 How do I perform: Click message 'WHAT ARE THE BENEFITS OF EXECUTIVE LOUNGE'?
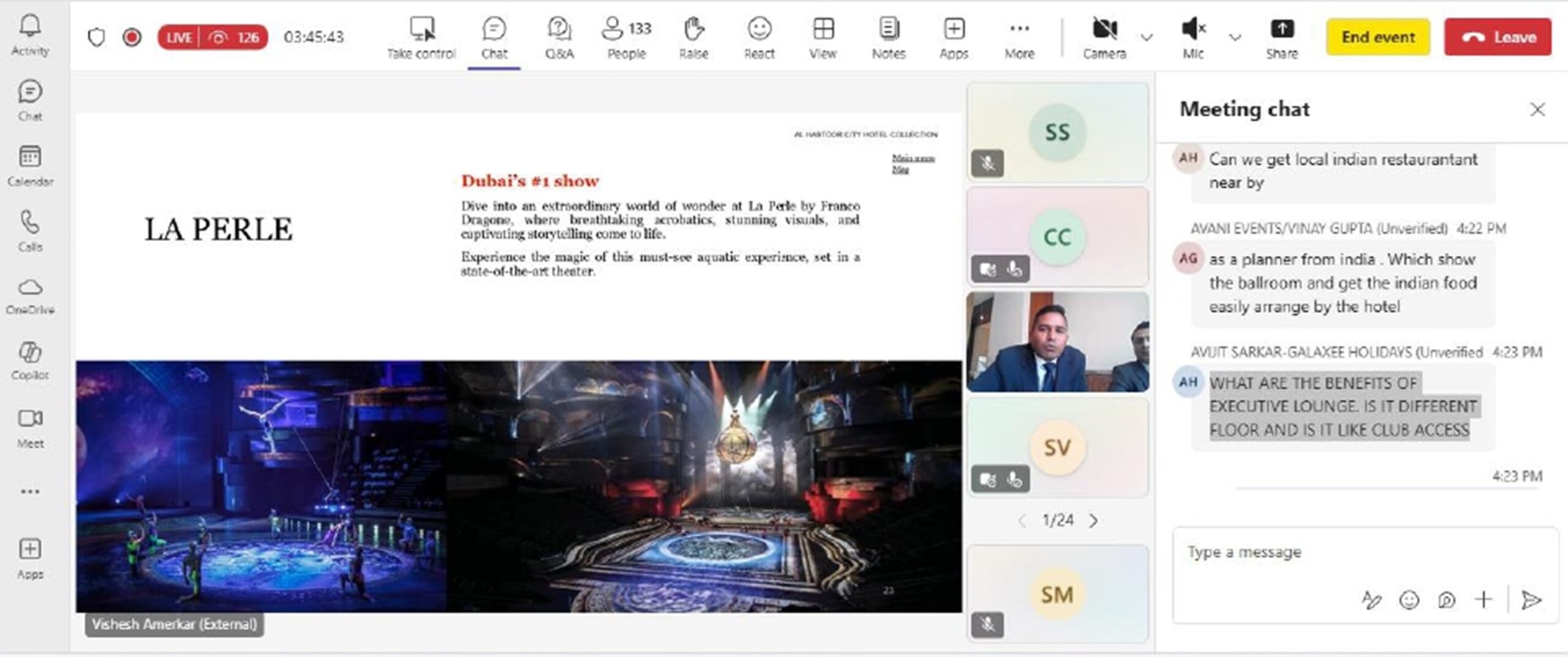pyautogui.click(x=1343, y=407)
